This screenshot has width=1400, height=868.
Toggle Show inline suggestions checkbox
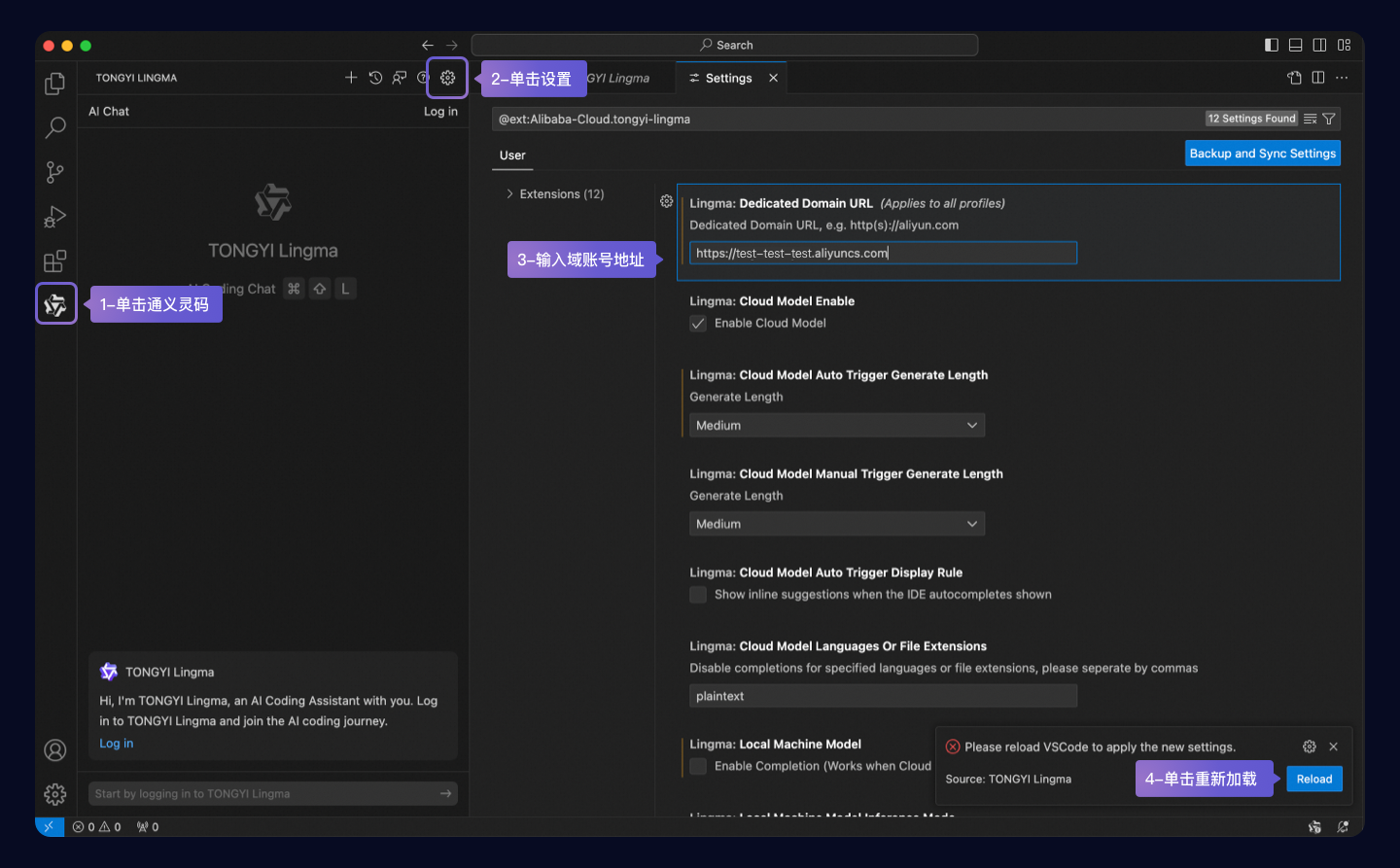pyautogui.click(x=698, y=595)
